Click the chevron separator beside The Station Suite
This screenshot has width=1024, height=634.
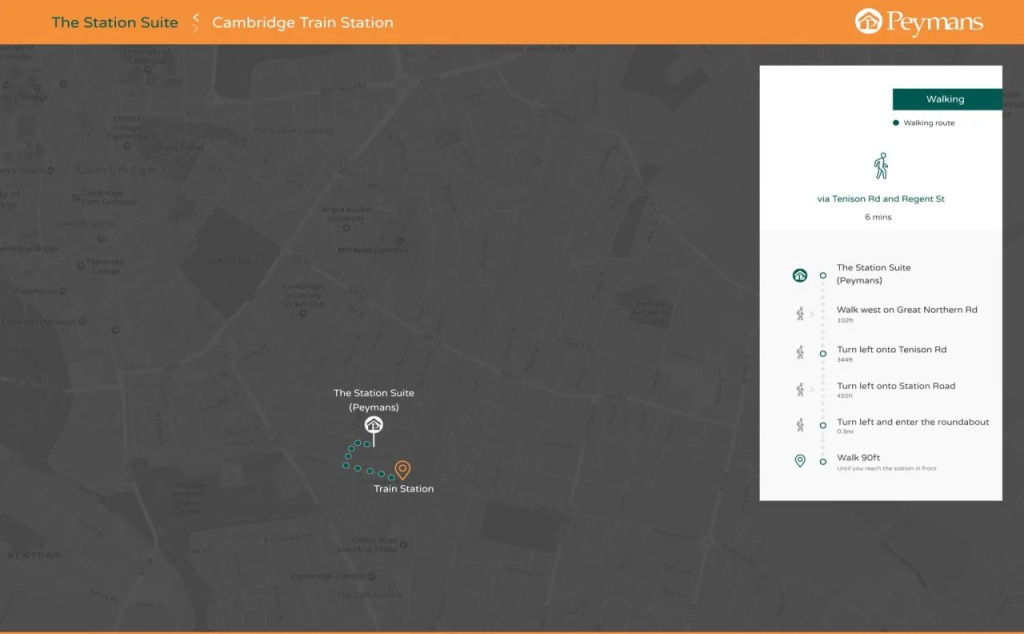(x=195, y=22)
